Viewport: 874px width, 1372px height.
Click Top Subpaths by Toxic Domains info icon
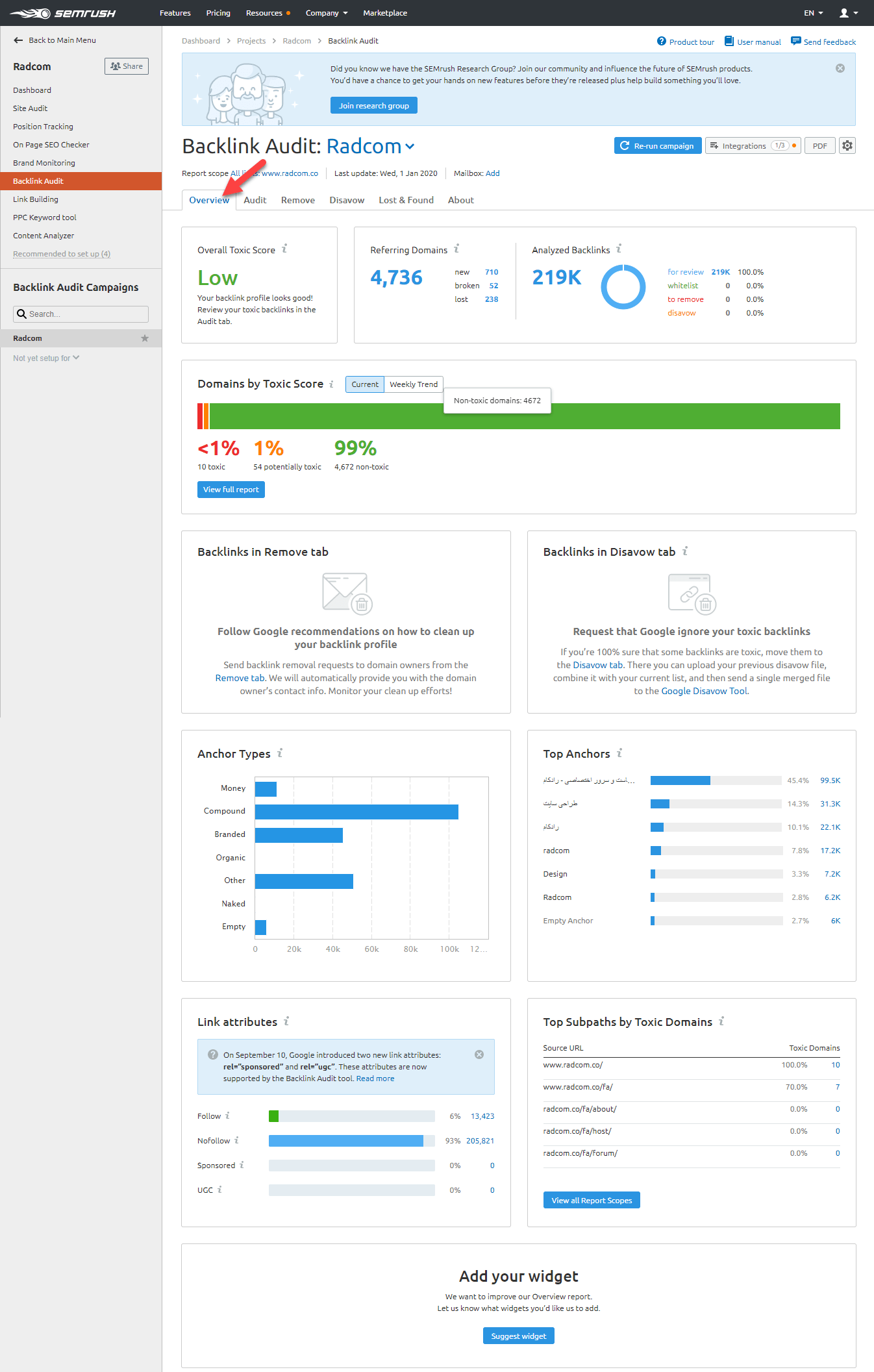721,1021
